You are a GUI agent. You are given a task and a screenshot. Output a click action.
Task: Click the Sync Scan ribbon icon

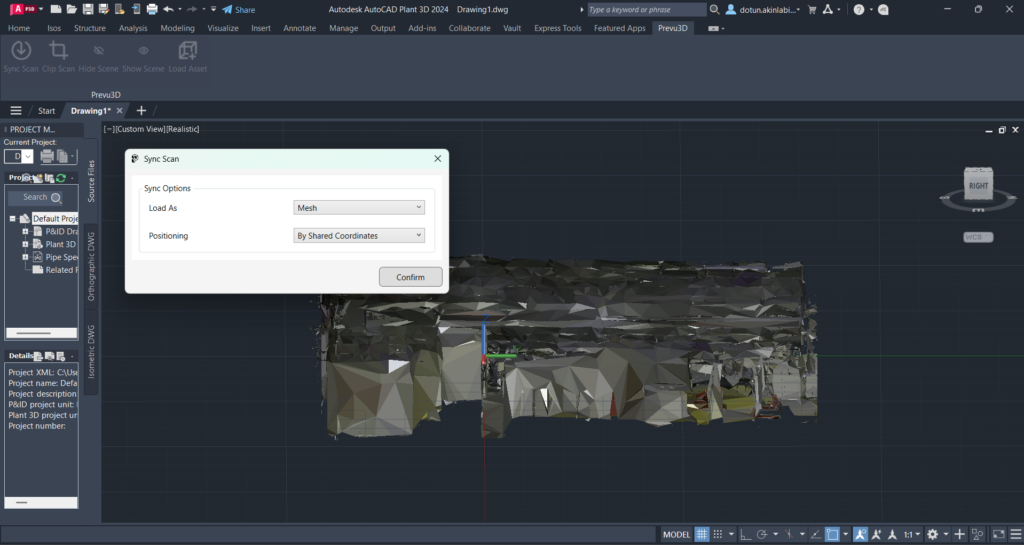20,51
